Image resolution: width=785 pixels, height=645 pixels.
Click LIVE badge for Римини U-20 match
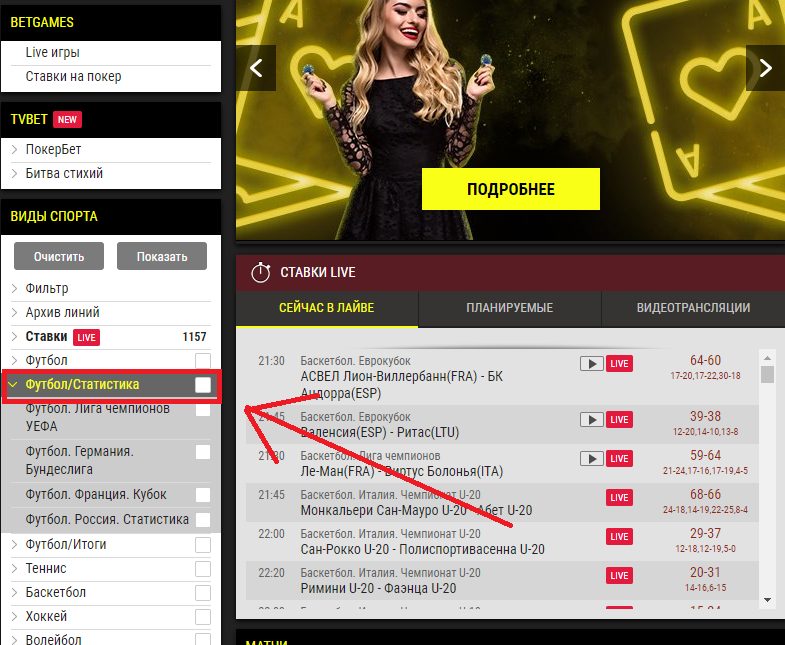619,575
